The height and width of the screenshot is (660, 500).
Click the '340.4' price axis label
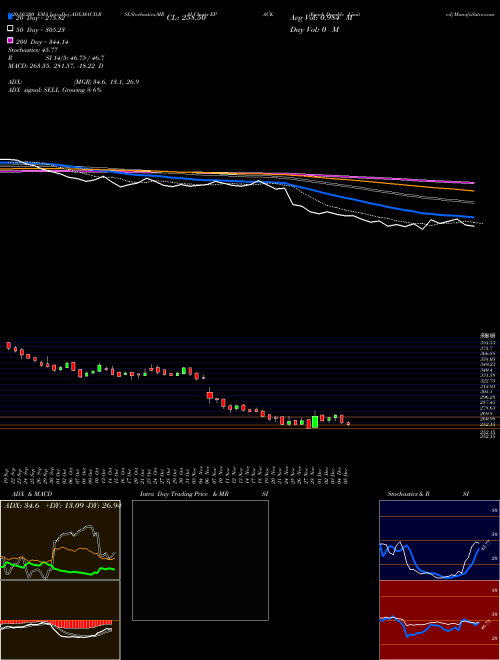point(488,370)
